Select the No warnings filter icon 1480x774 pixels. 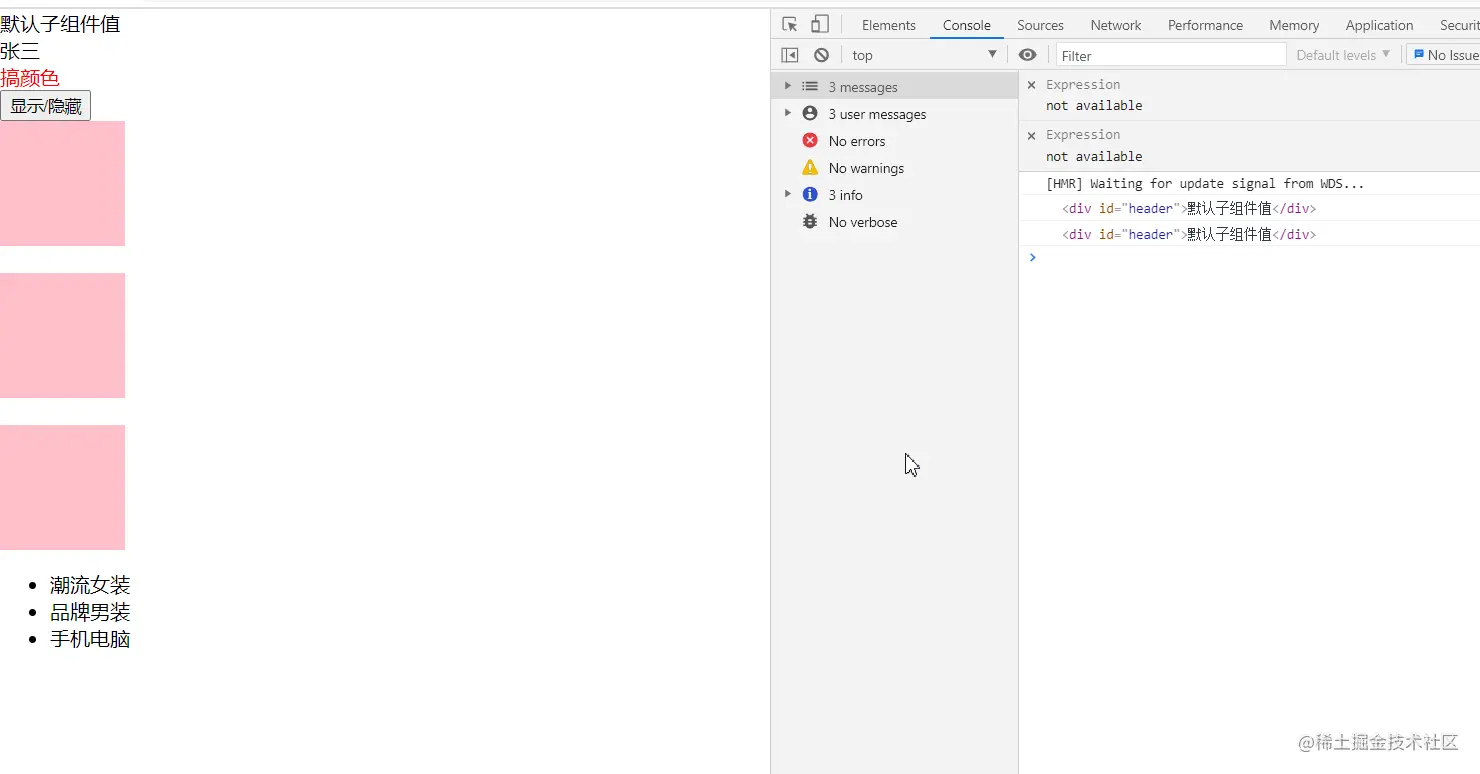[810, 168]
